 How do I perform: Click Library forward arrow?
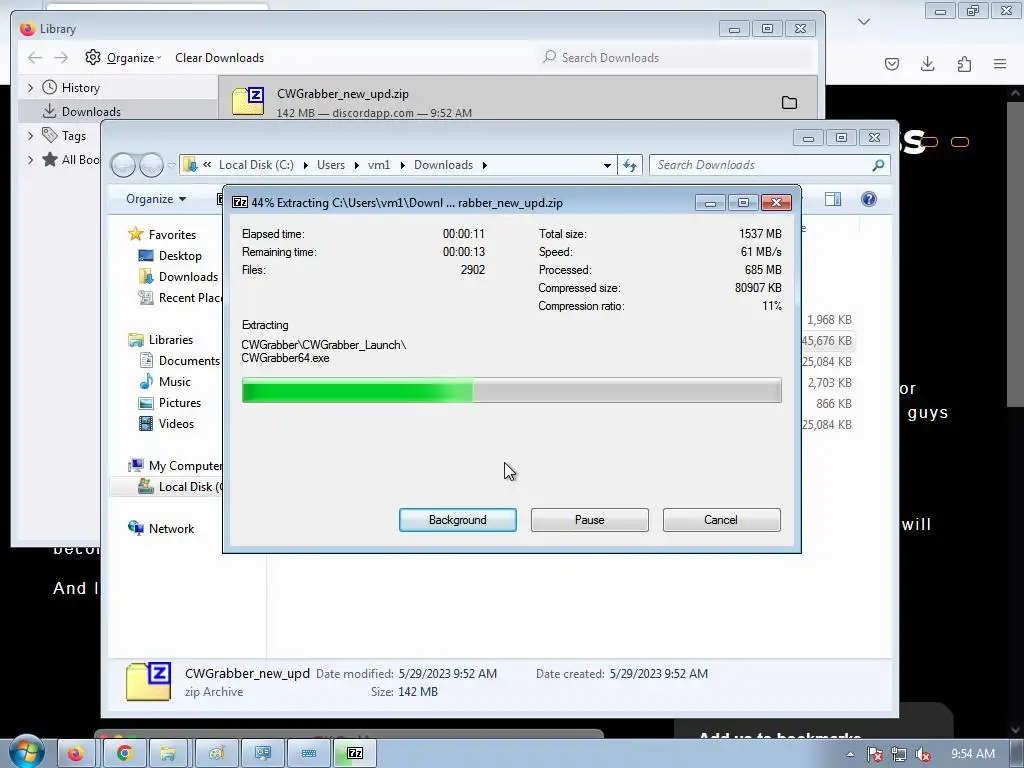[x=61, y=57]
